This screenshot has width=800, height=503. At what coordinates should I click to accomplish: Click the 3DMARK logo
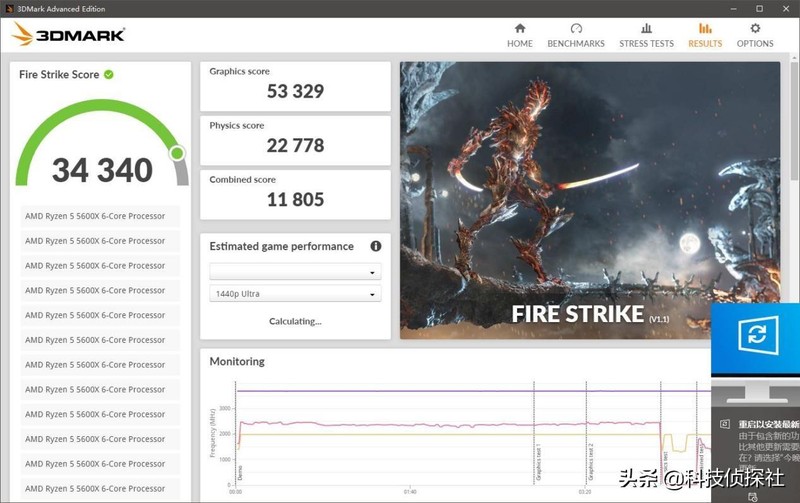tap(68, 35)
